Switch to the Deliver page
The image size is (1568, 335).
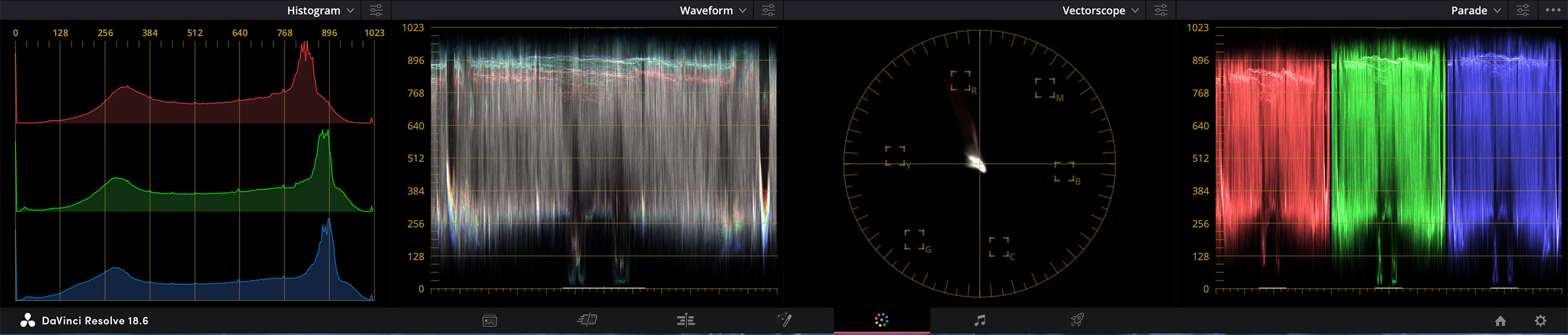[1077, 320]
